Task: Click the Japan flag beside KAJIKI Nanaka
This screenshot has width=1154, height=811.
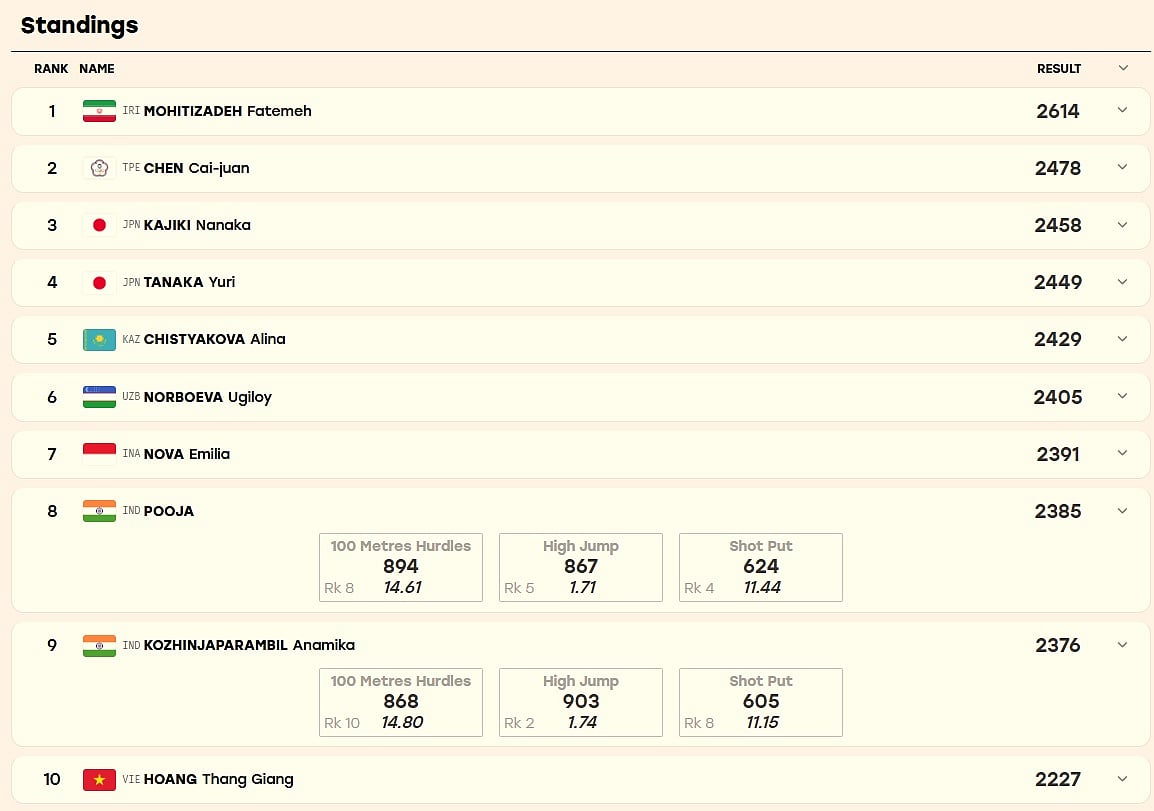Action: click(99, 225)
